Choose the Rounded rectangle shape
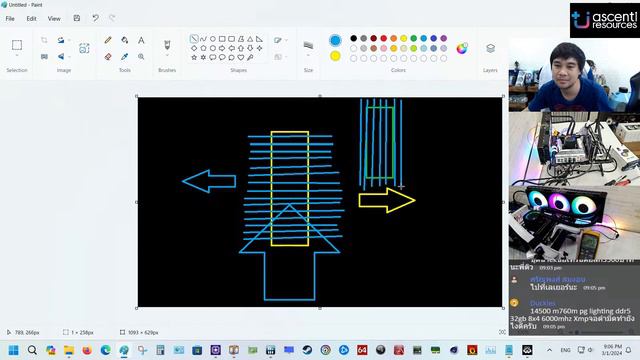 click(x=231, y=39)
